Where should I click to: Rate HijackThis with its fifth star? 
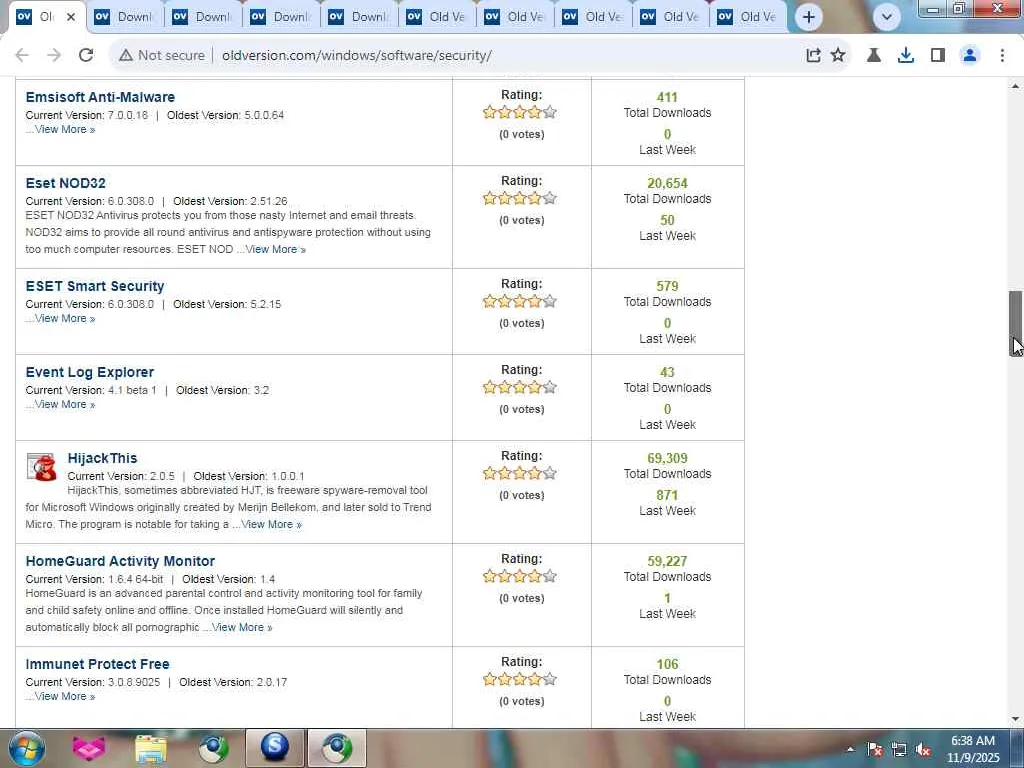coord(550,473)
